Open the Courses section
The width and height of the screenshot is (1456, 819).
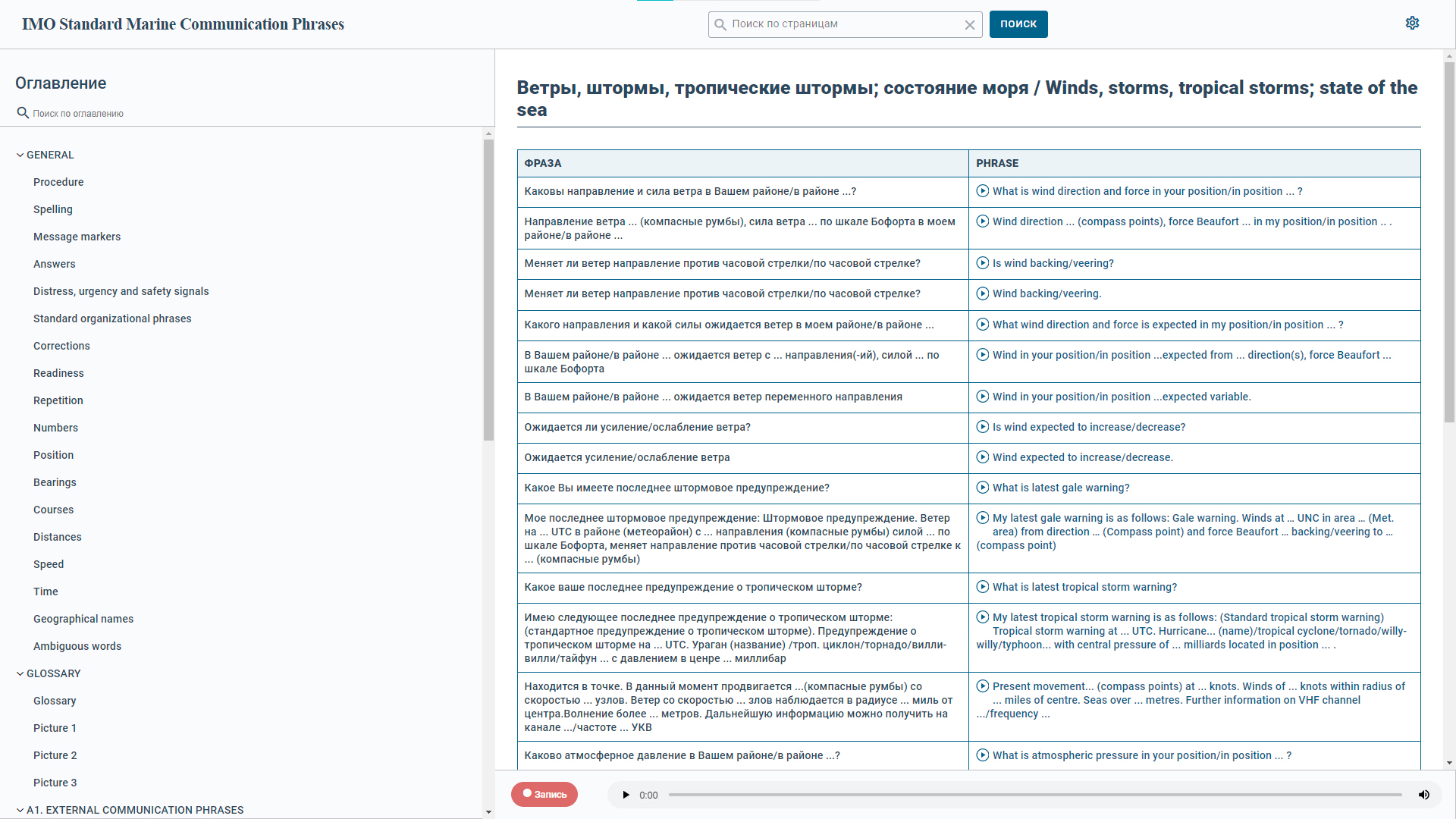[x=53, y=510]
